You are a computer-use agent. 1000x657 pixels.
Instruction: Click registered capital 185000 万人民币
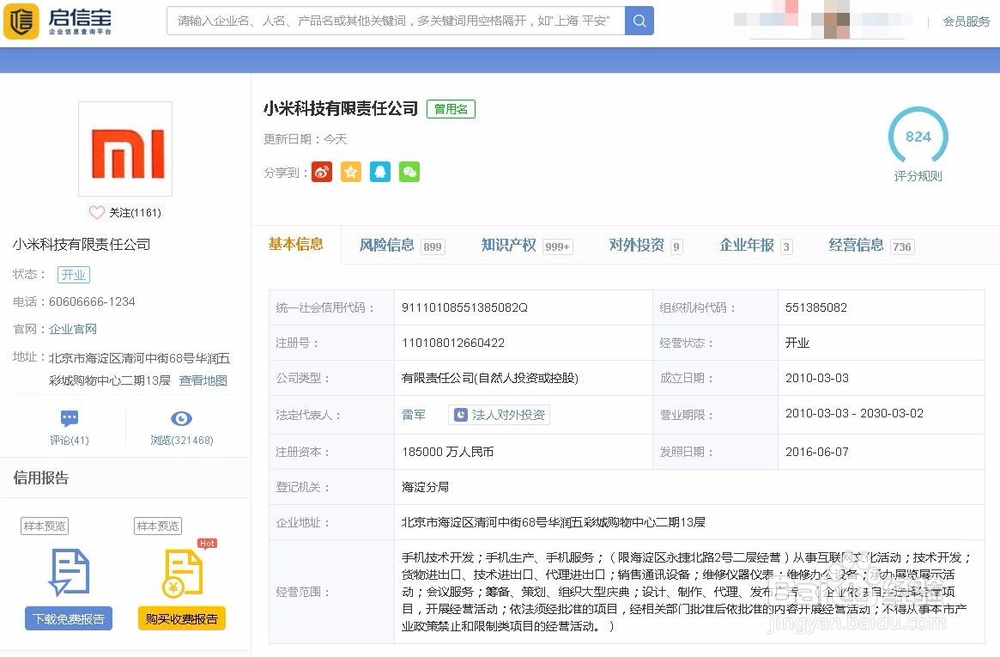coord(448,452)
